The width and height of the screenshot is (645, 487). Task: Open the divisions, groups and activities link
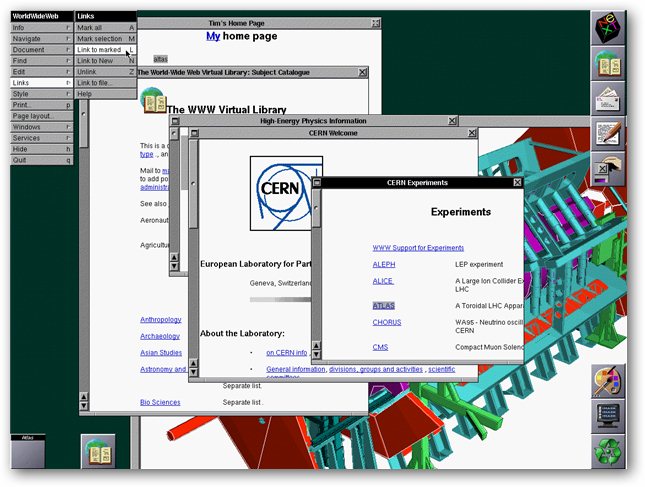click(376, 369)
